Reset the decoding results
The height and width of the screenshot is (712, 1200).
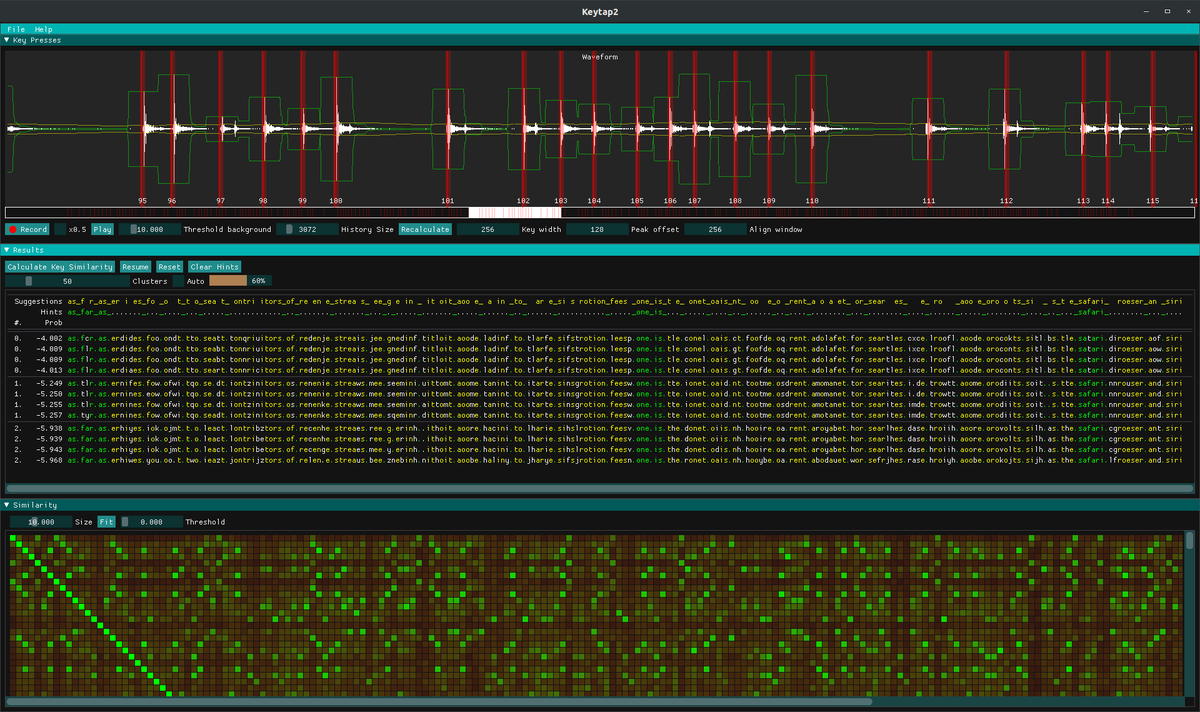[x=169, y=266]
